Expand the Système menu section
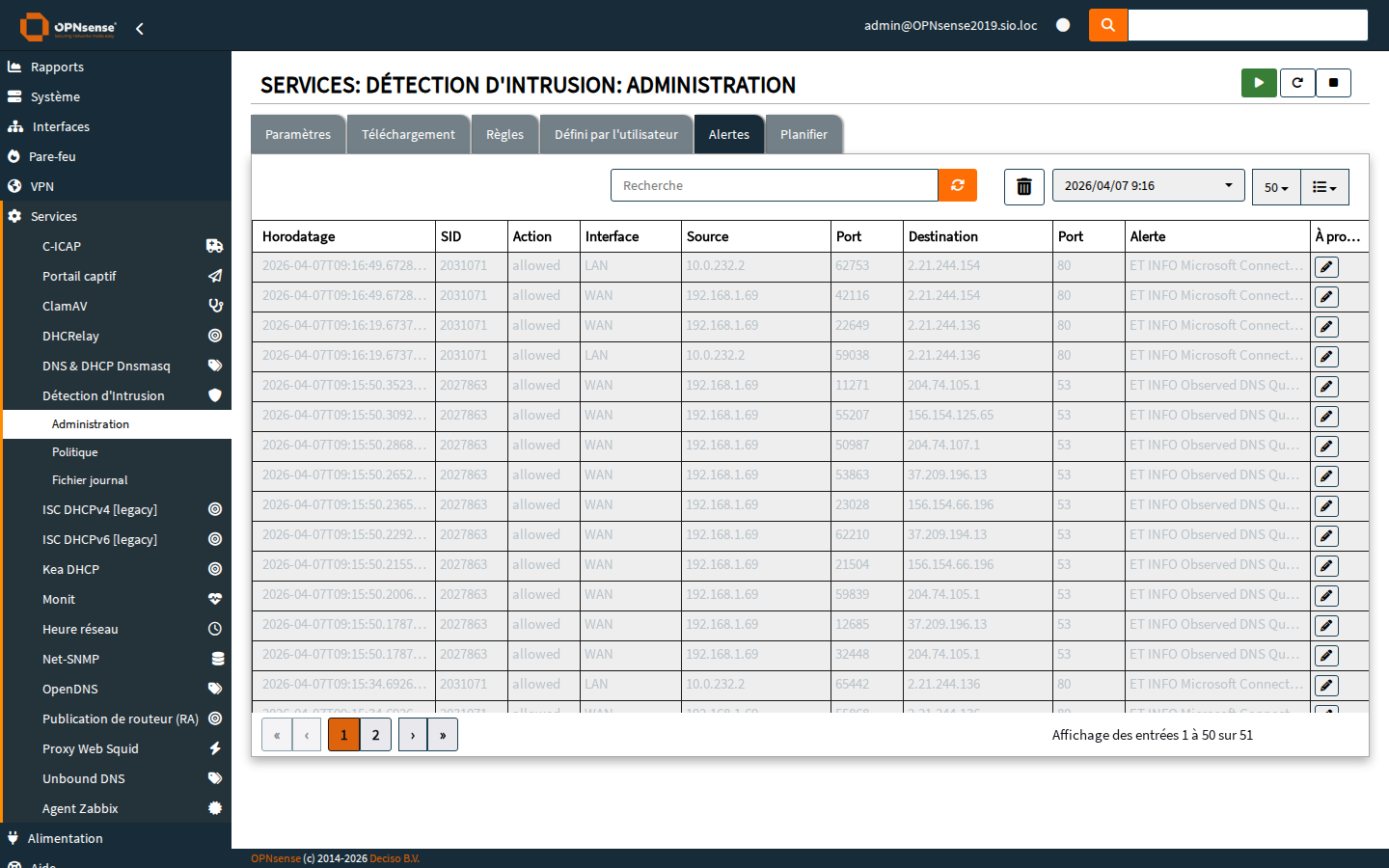1389x868 pixels. pos(116,96)
